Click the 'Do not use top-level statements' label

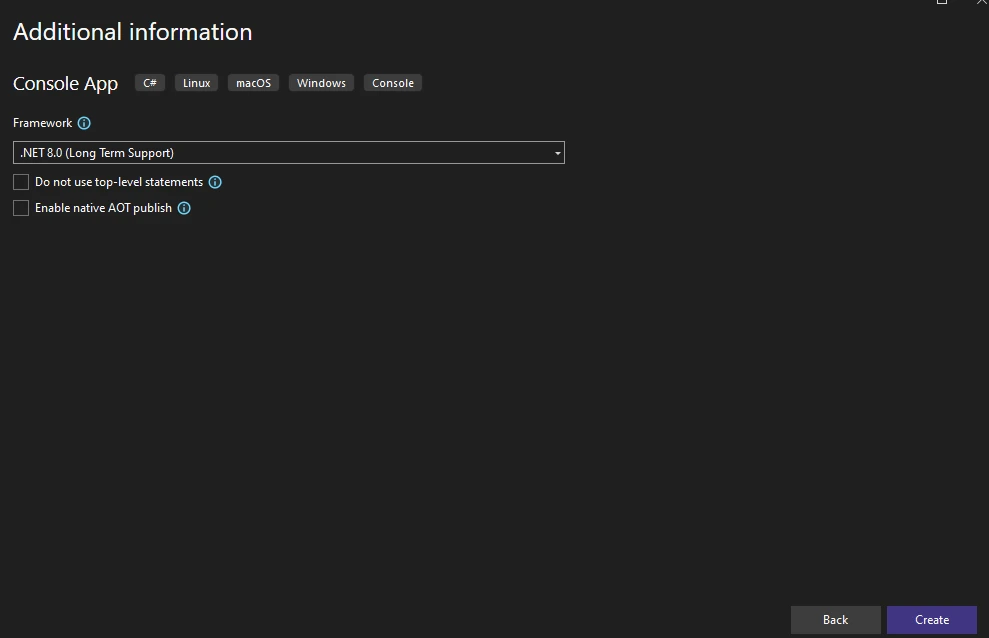118,182
